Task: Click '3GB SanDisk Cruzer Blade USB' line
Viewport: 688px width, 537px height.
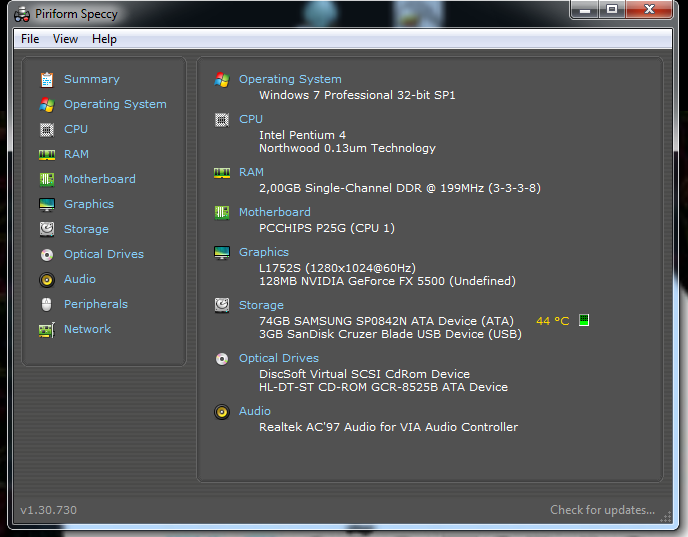Action: coord(391,334)
